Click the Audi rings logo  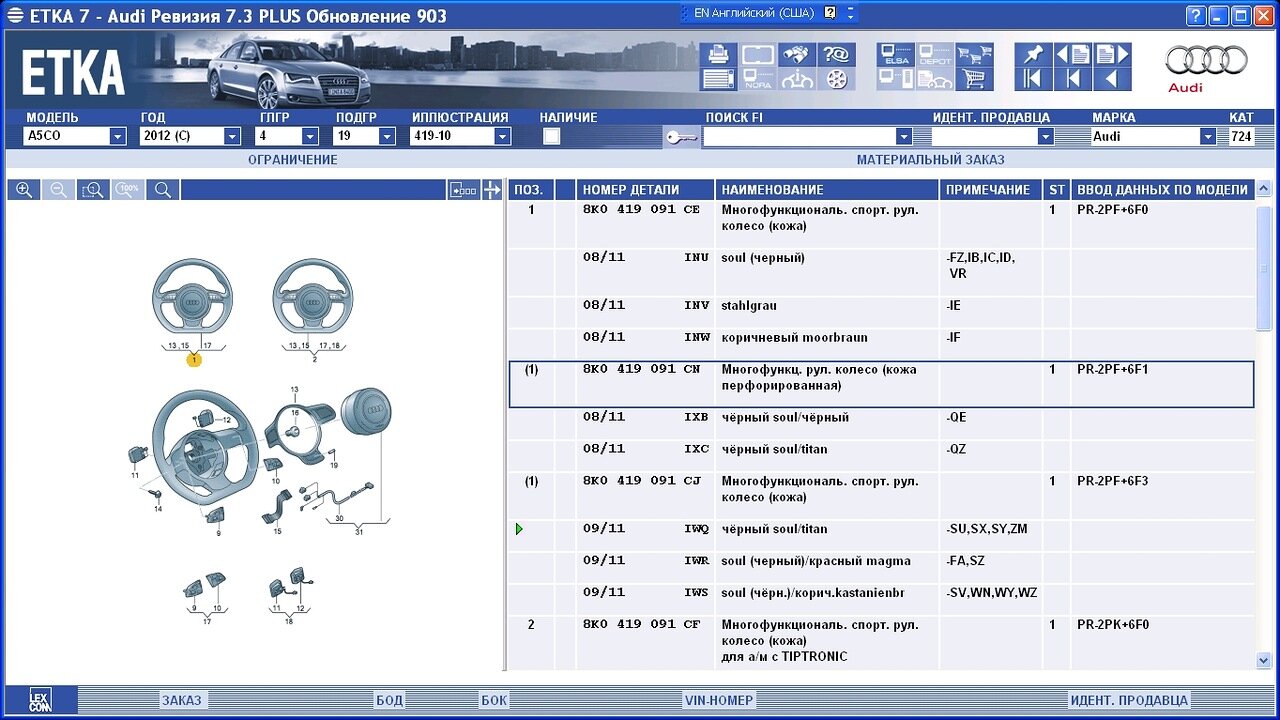[x=1206, y=60]
